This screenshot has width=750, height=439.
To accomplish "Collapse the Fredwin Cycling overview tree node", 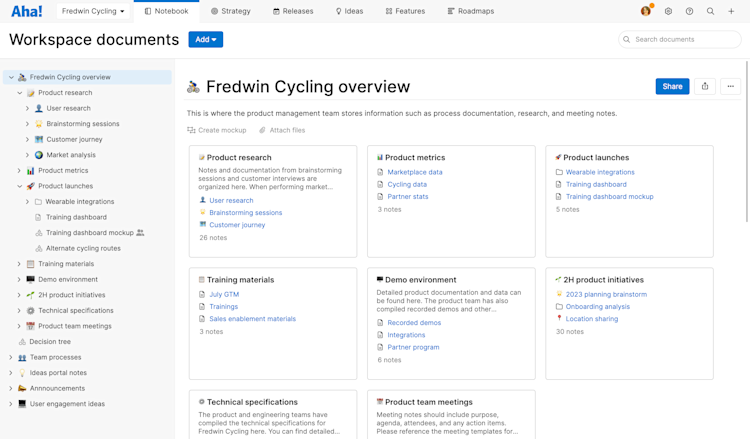I will click(x=11, y=77).
